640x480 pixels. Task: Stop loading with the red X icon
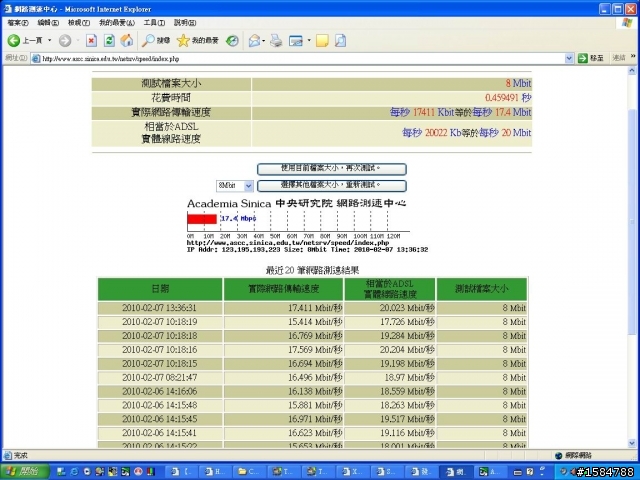tap(91, 40)
